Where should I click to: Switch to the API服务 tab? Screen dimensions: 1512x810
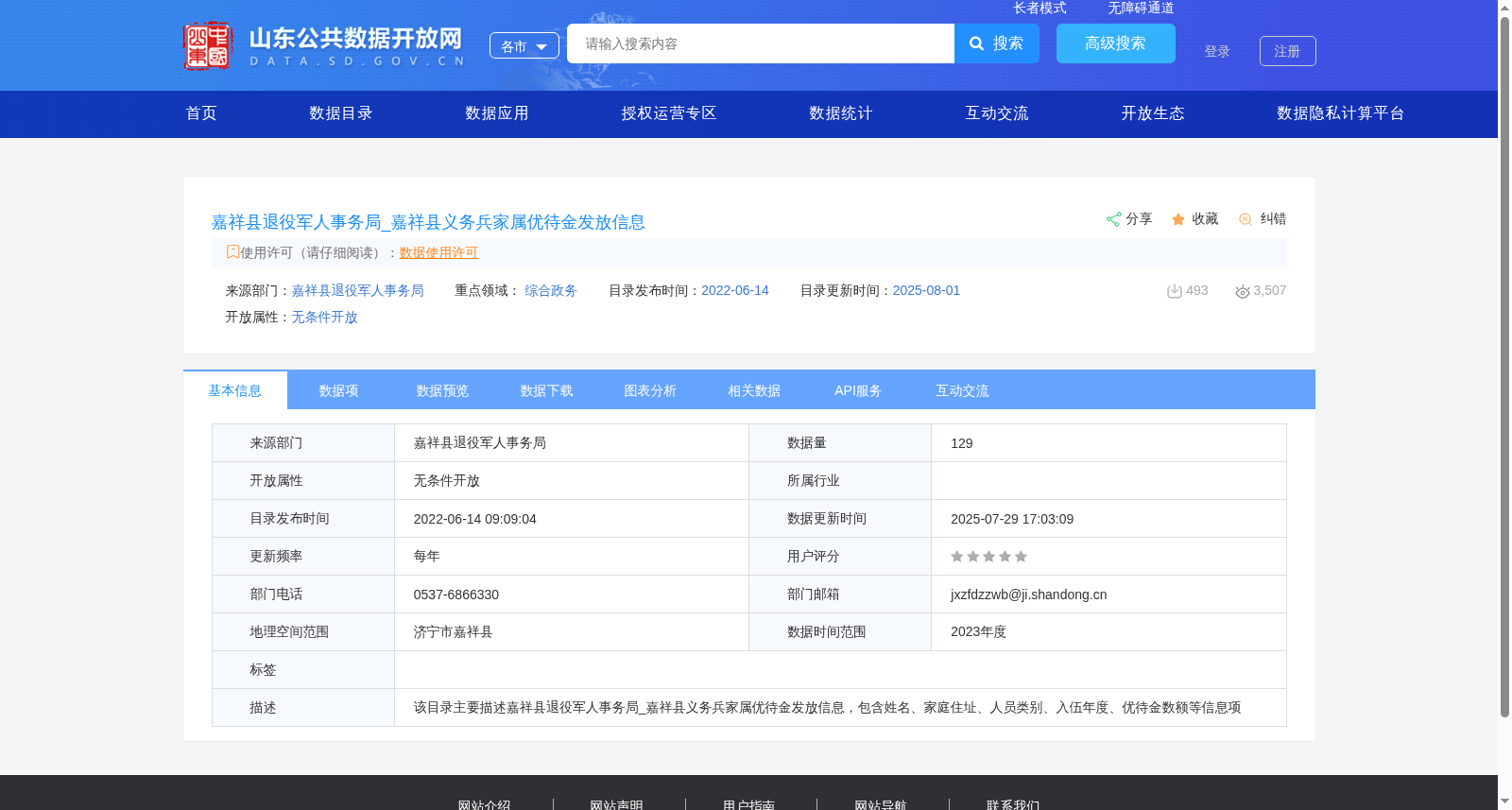tap(859, 390)
